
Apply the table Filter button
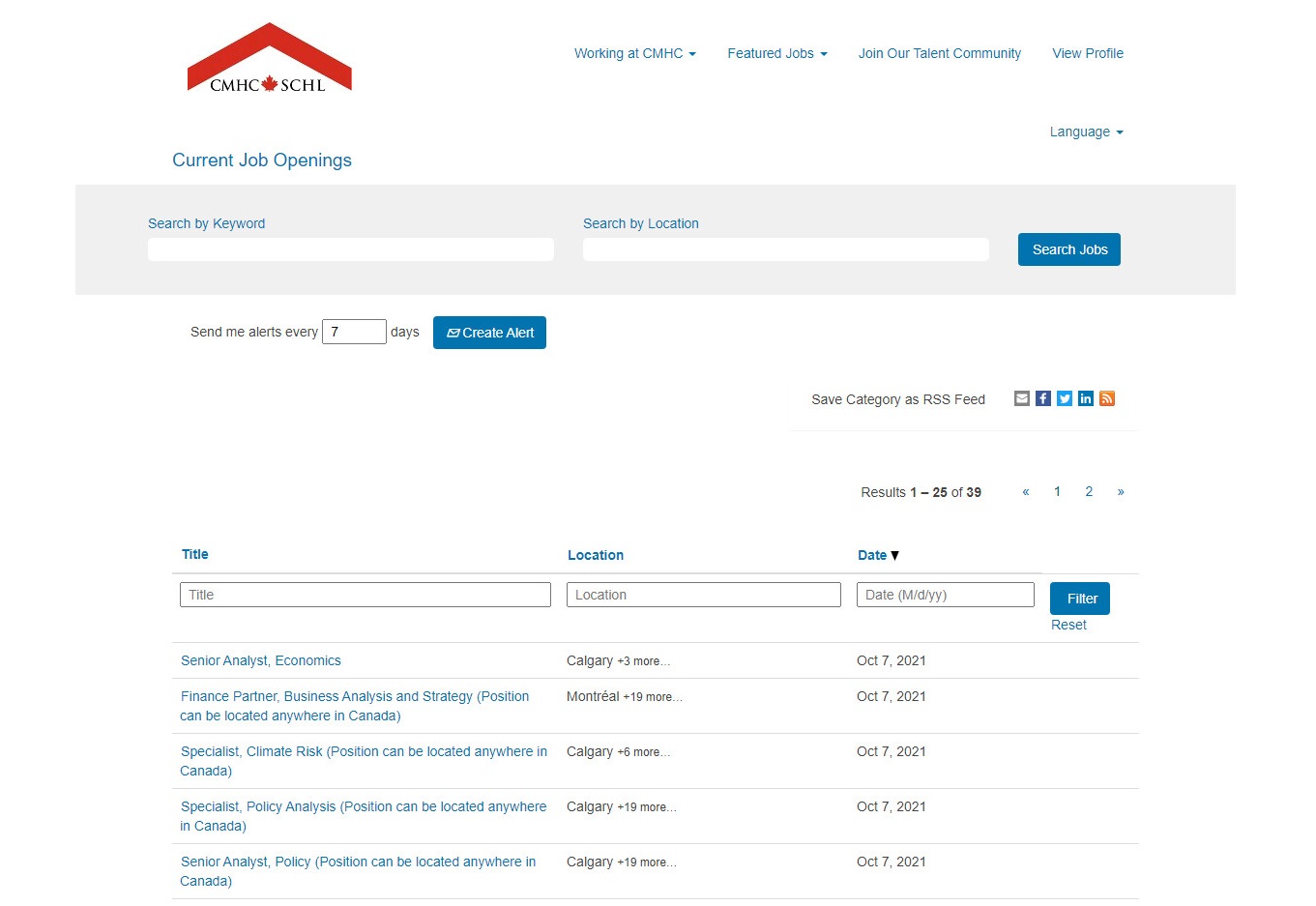tap(1079, 599)
